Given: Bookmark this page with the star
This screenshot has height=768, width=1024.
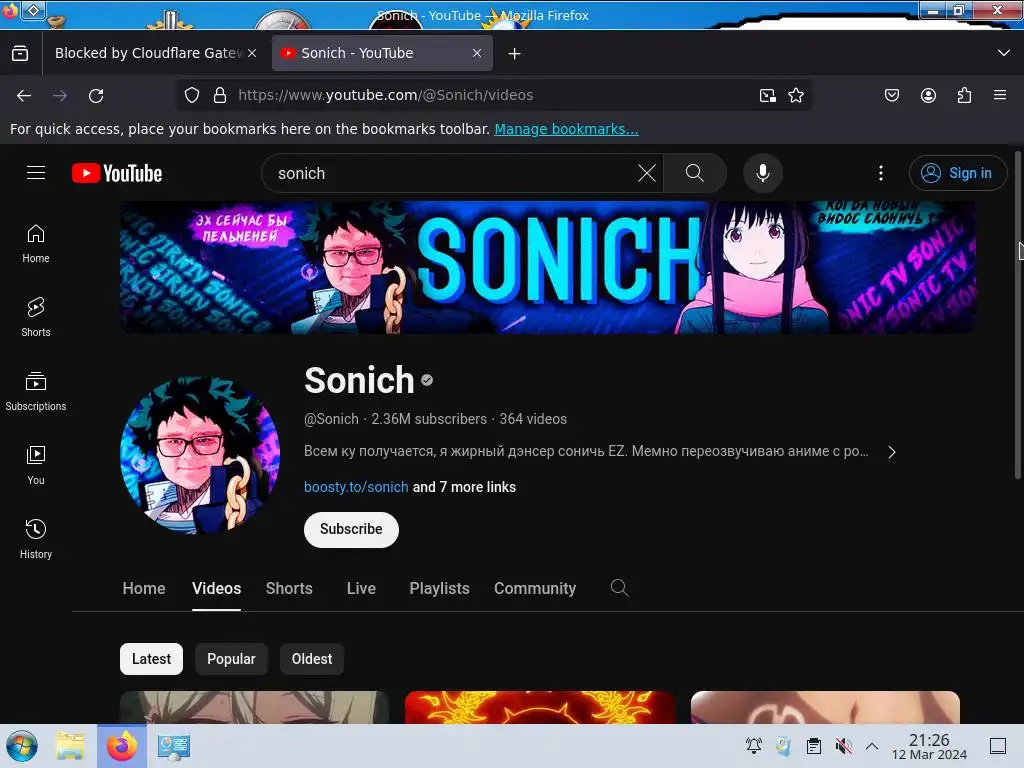Looking at the screenshot, I should (x=795, y=95).
